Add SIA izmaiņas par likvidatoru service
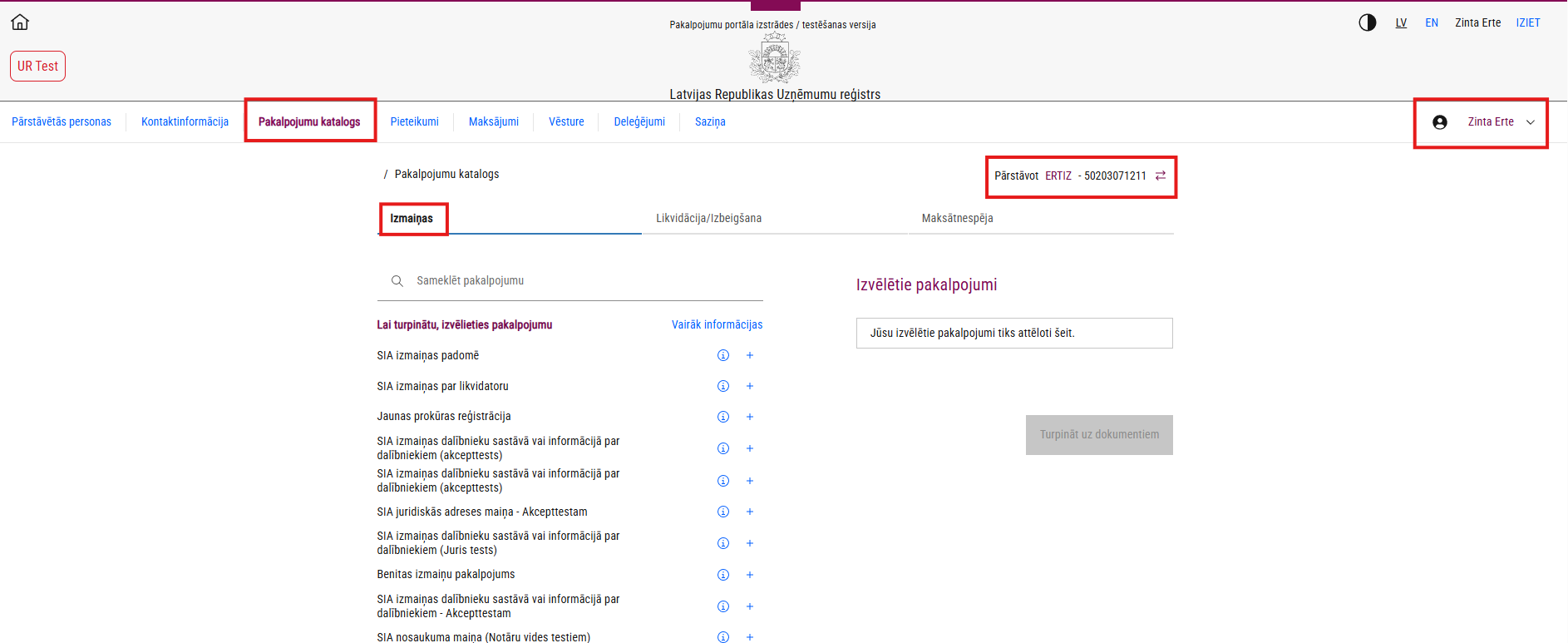Viewport: 1568px width, 643px height. [x=750, y=386]
